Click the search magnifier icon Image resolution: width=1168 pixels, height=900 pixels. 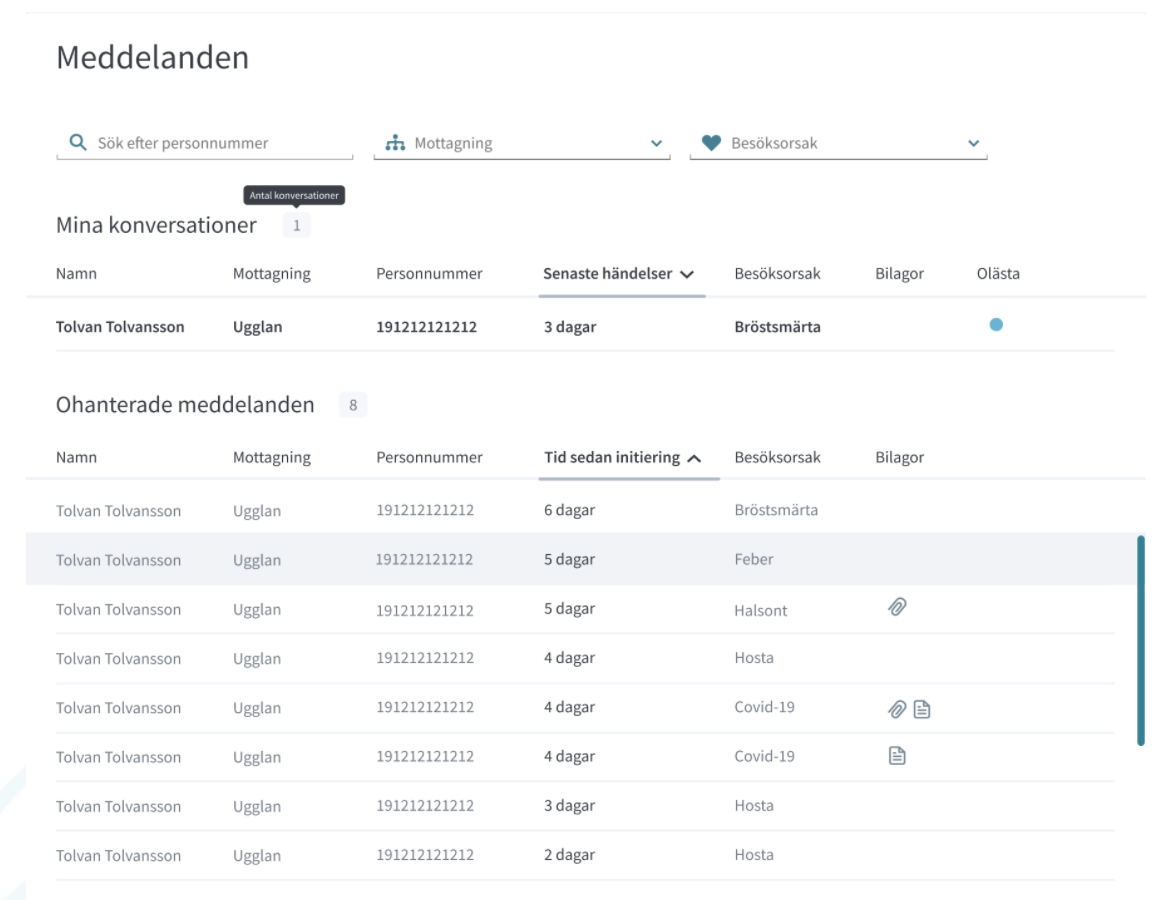point(77,142)
